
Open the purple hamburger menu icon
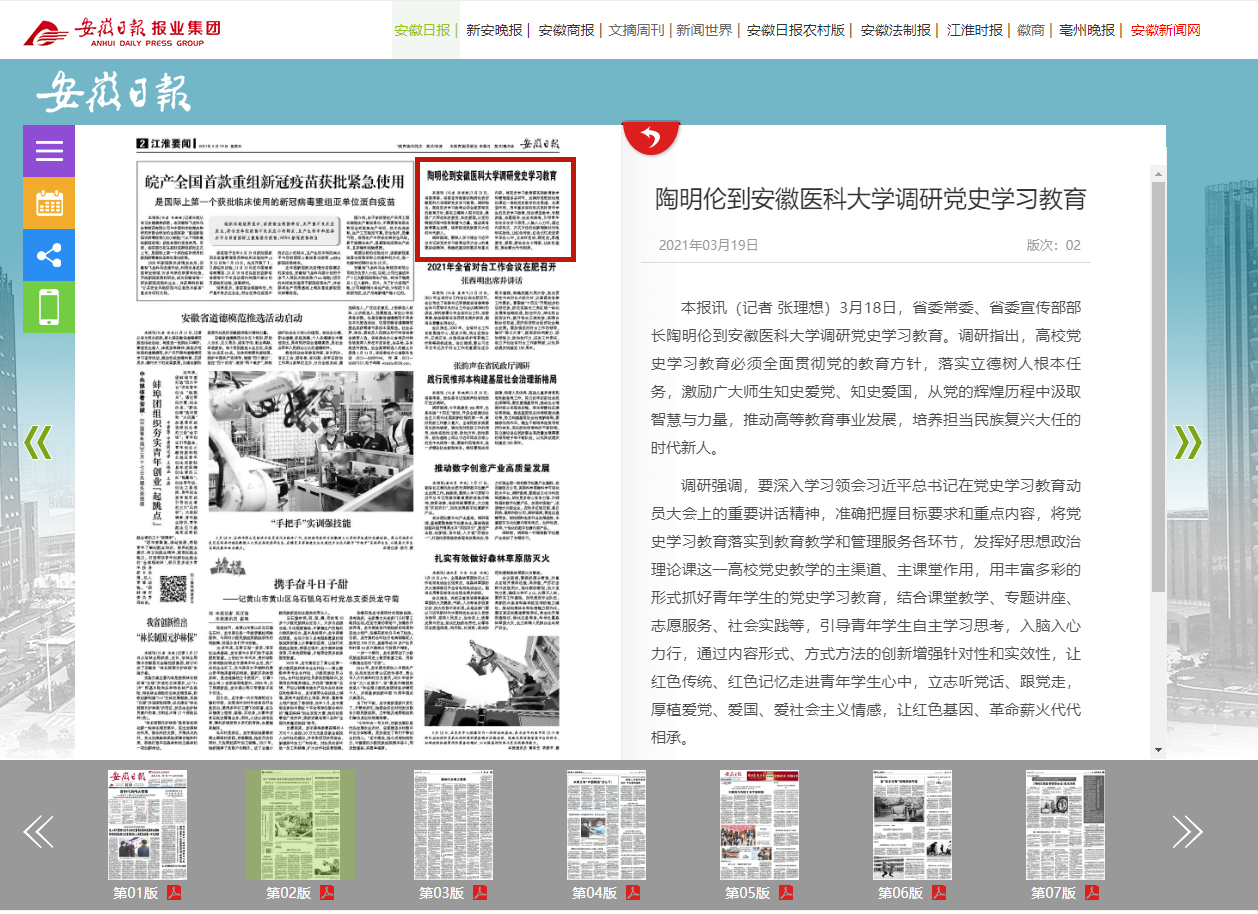(x=49, y=151)
